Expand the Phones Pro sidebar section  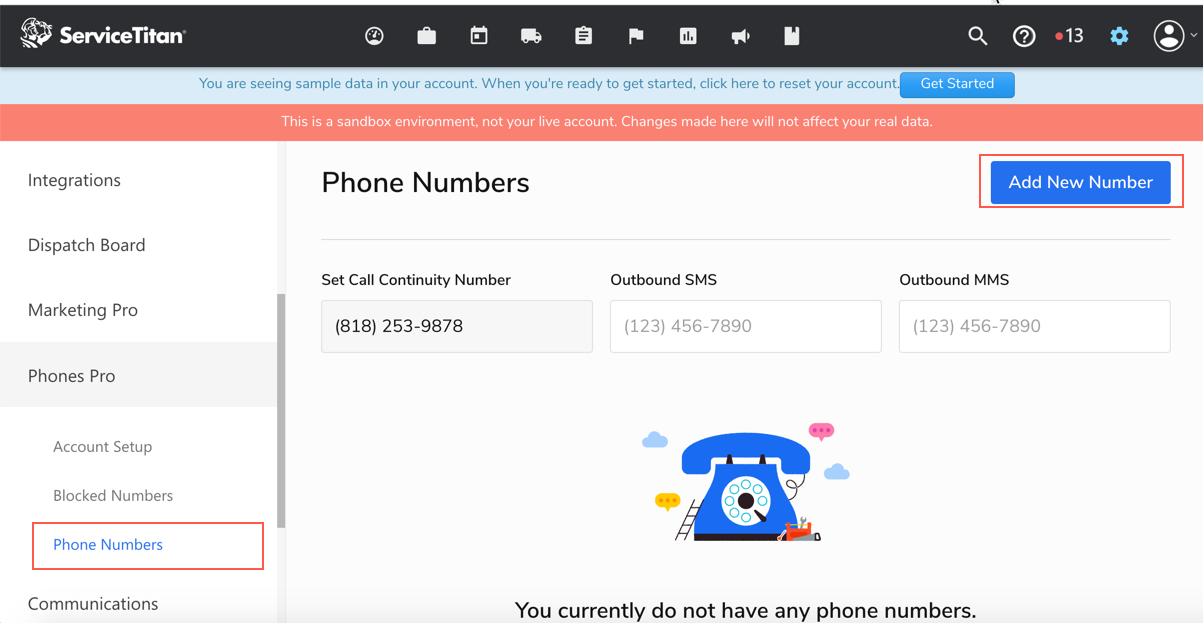(x=138, y=375)
